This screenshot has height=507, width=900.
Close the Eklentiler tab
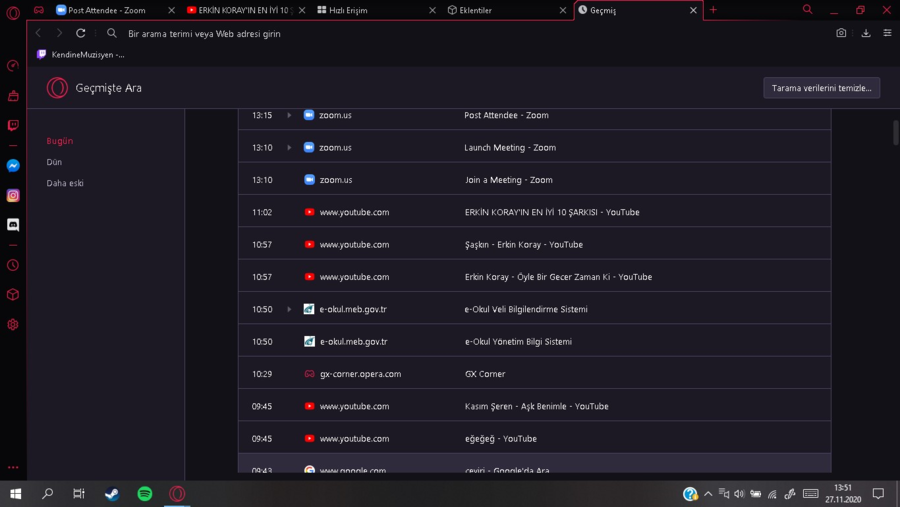pos(562,10)
